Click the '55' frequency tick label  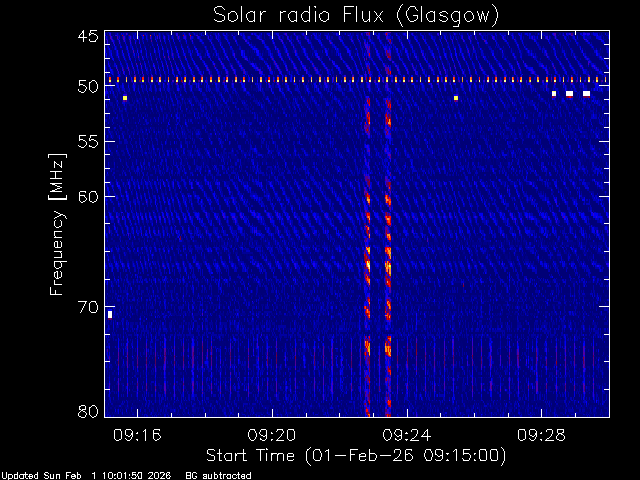(x=88, y=142)
